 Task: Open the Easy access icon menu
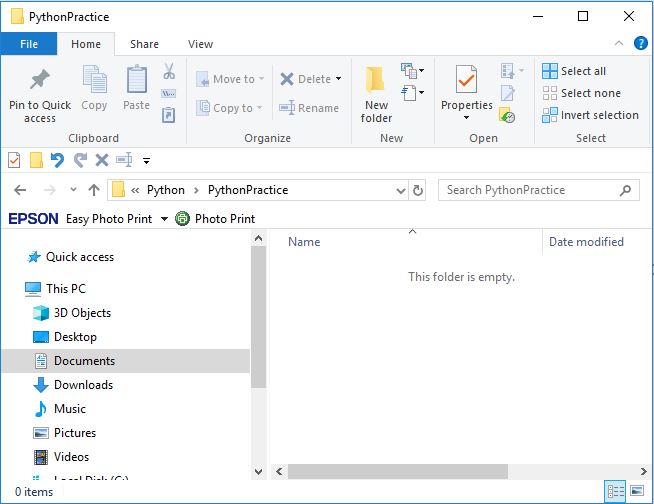tap(413, 93)
